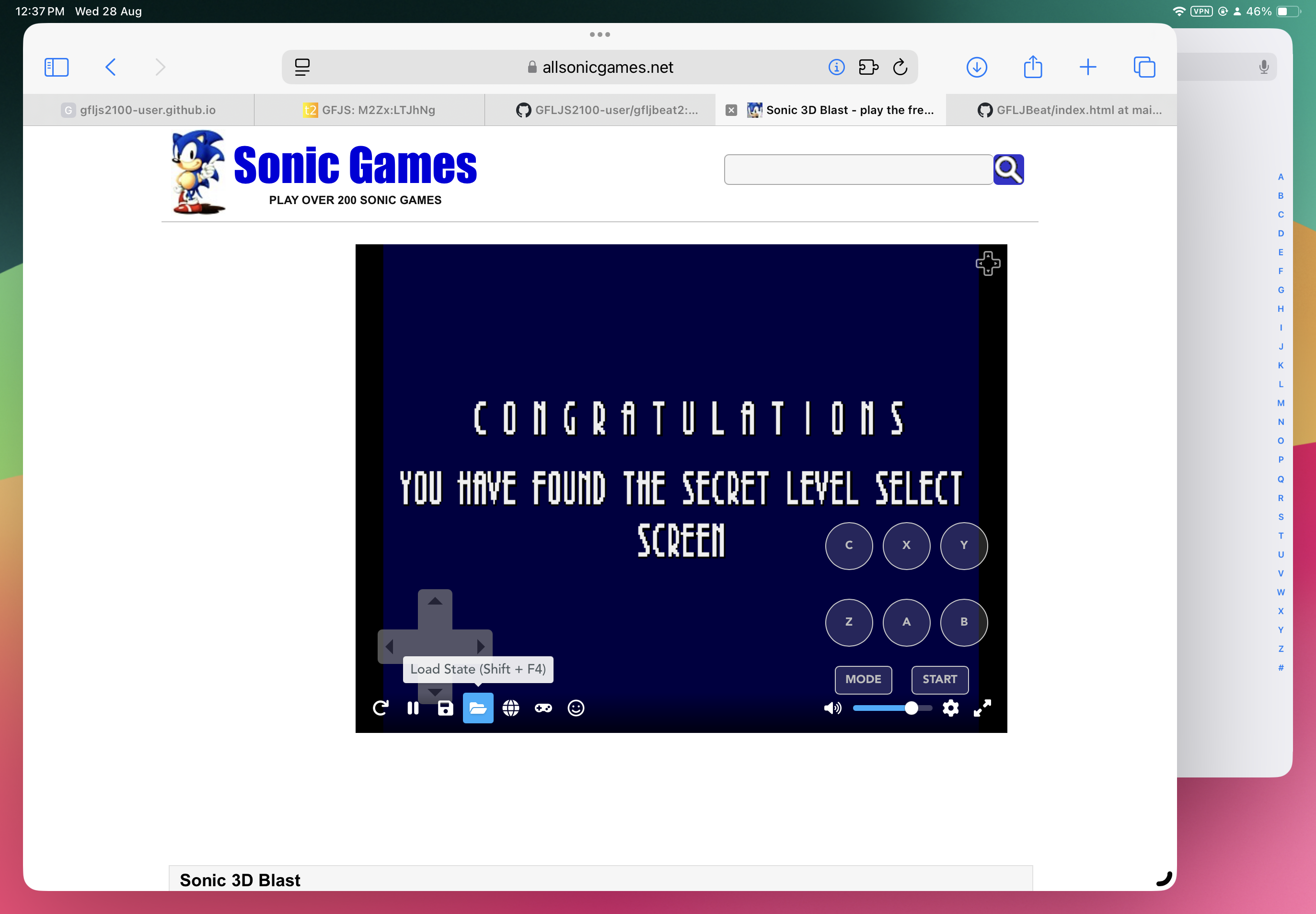Open control settings gamepad icon
1316x914 pixels.
click(543, 708)
